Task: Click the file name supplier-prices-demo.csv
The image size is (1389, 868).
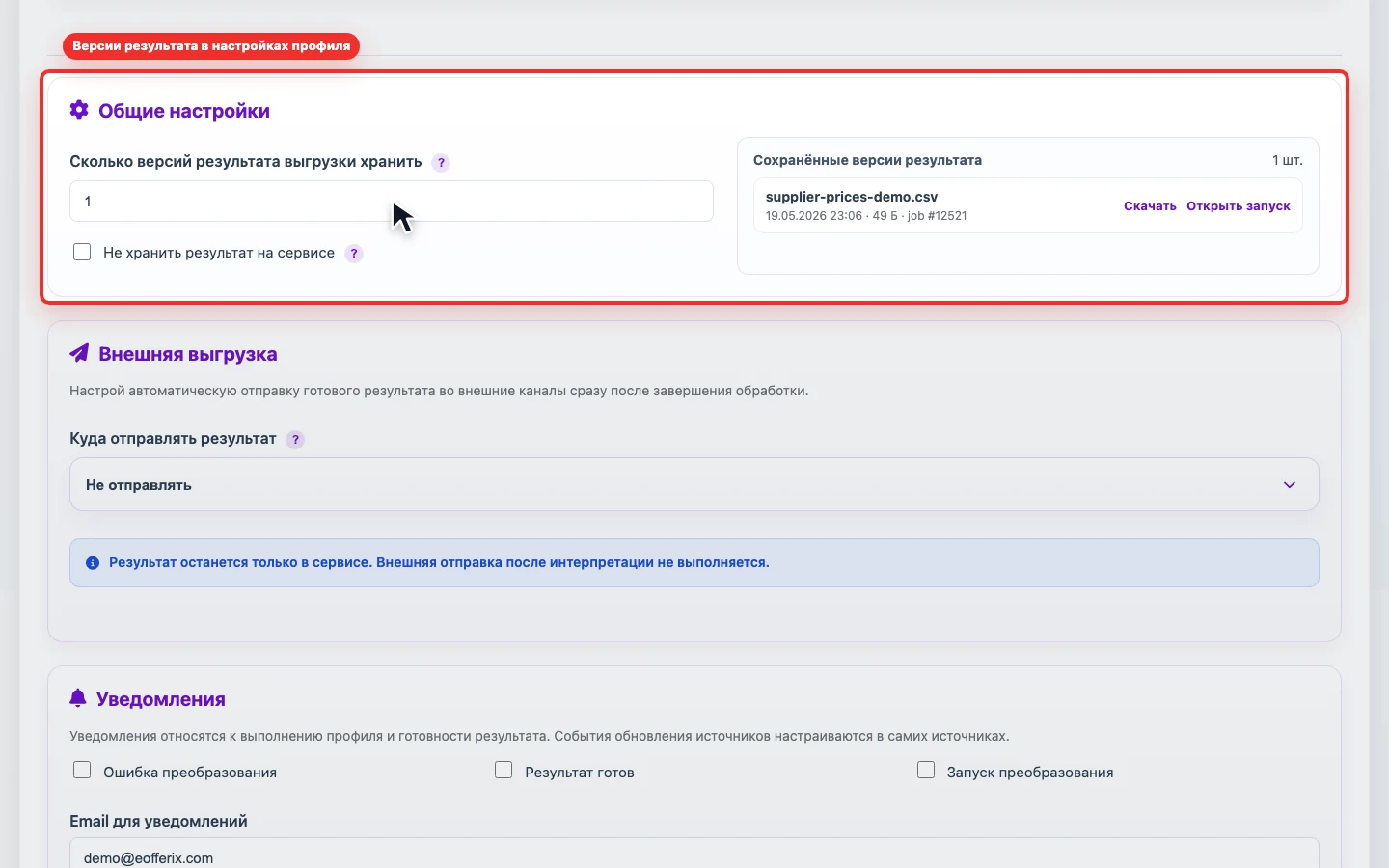Action: click(x=852, y=197)
